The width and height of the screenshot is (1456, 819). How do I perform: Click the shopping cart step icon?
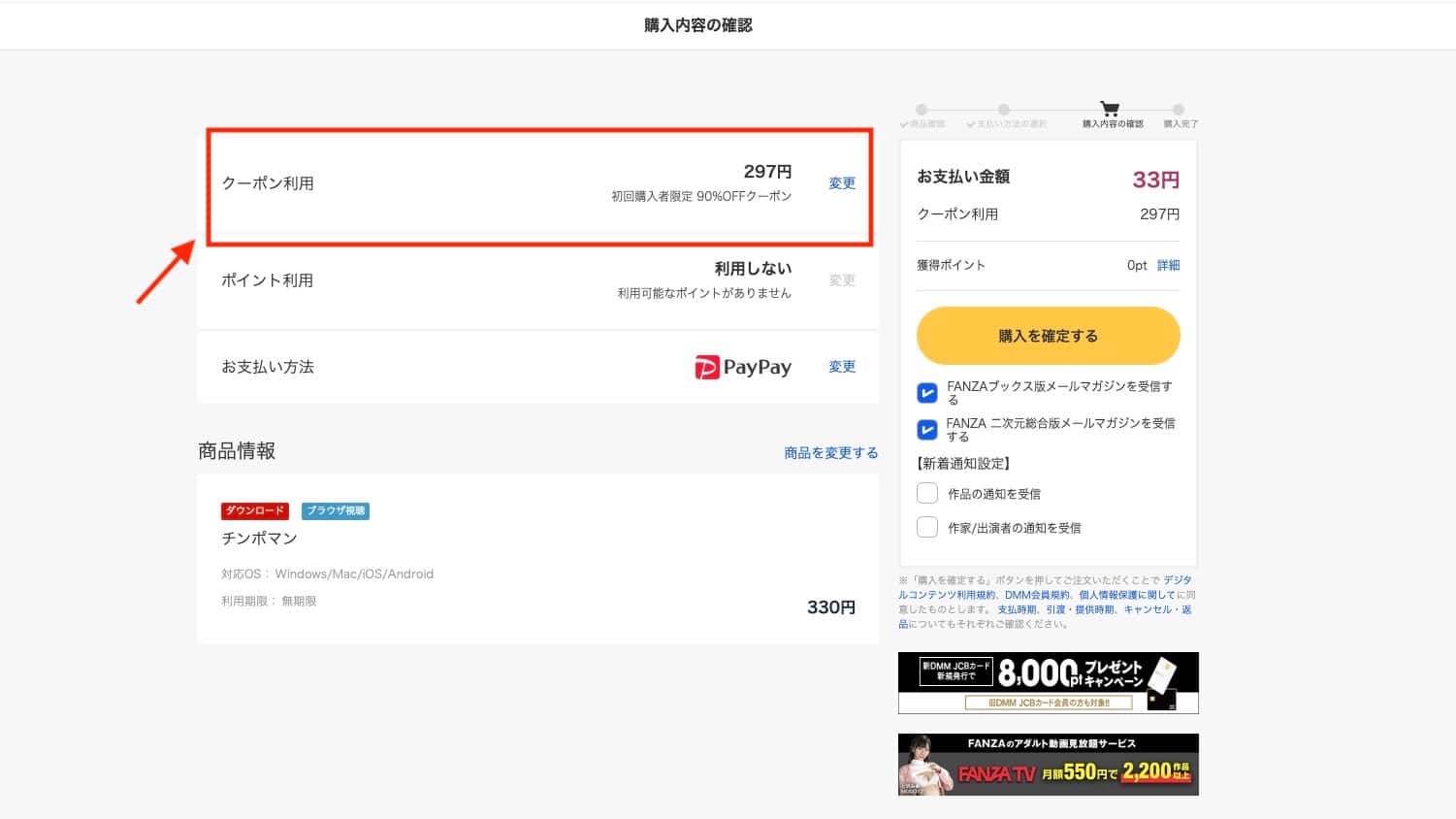pos(1110,109)
